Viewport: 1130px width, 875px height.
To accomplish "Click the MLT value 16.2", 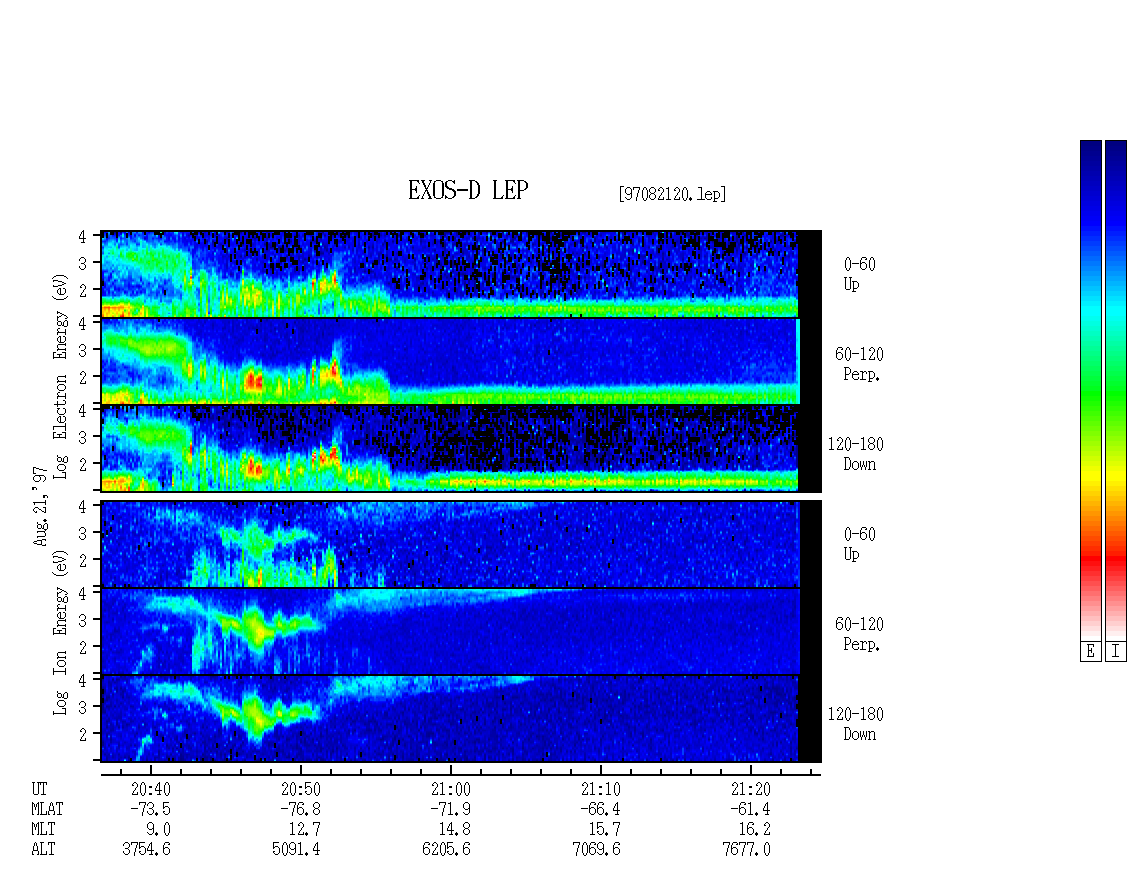I will click(755, 830).
